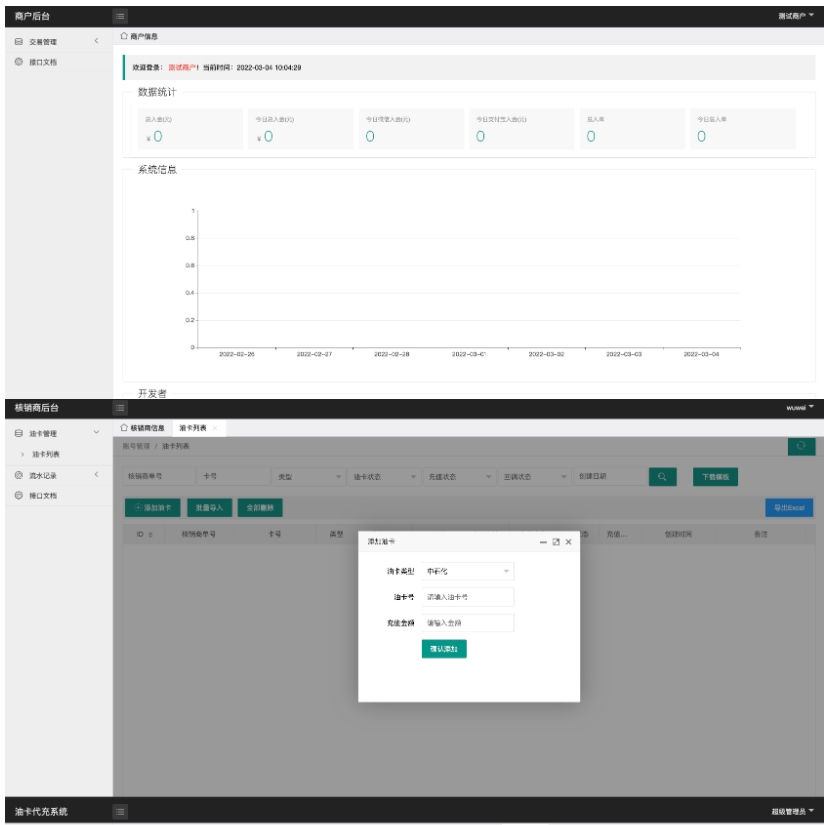The height and width of the screenshot is (825, 824).
Task: Click the 交易管理 envelope icon in sidebar
Action: (17, 43)
